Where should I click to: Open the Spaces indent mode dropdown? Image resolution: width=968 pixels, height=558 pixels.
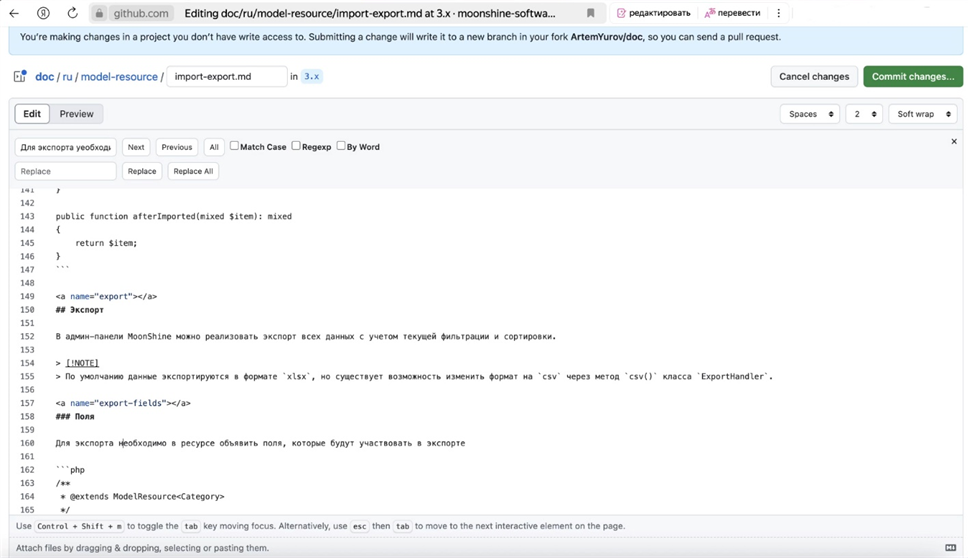[810, 114]
